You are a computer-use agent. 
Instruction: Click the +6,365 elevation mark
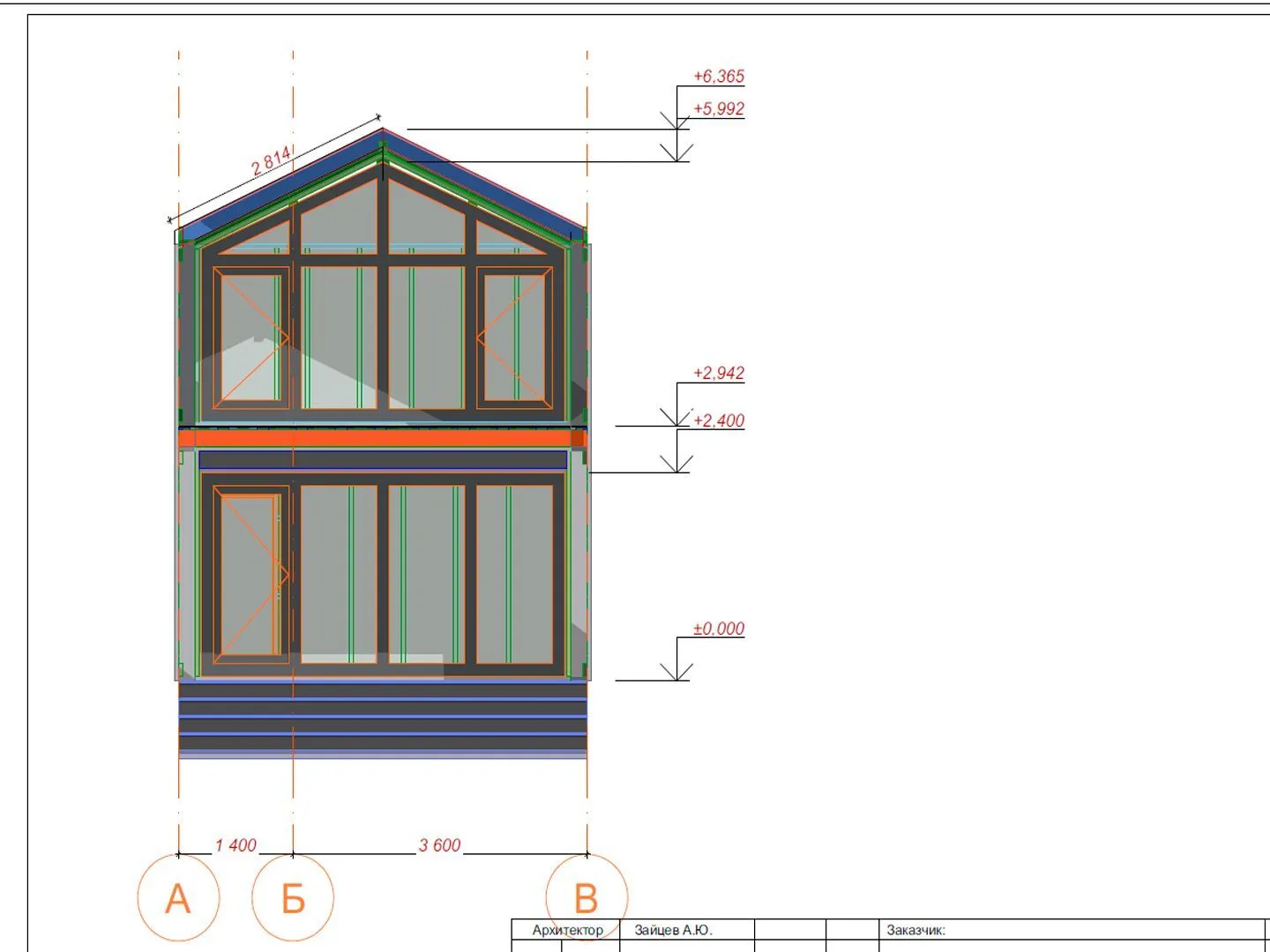[x=718, y=77]
